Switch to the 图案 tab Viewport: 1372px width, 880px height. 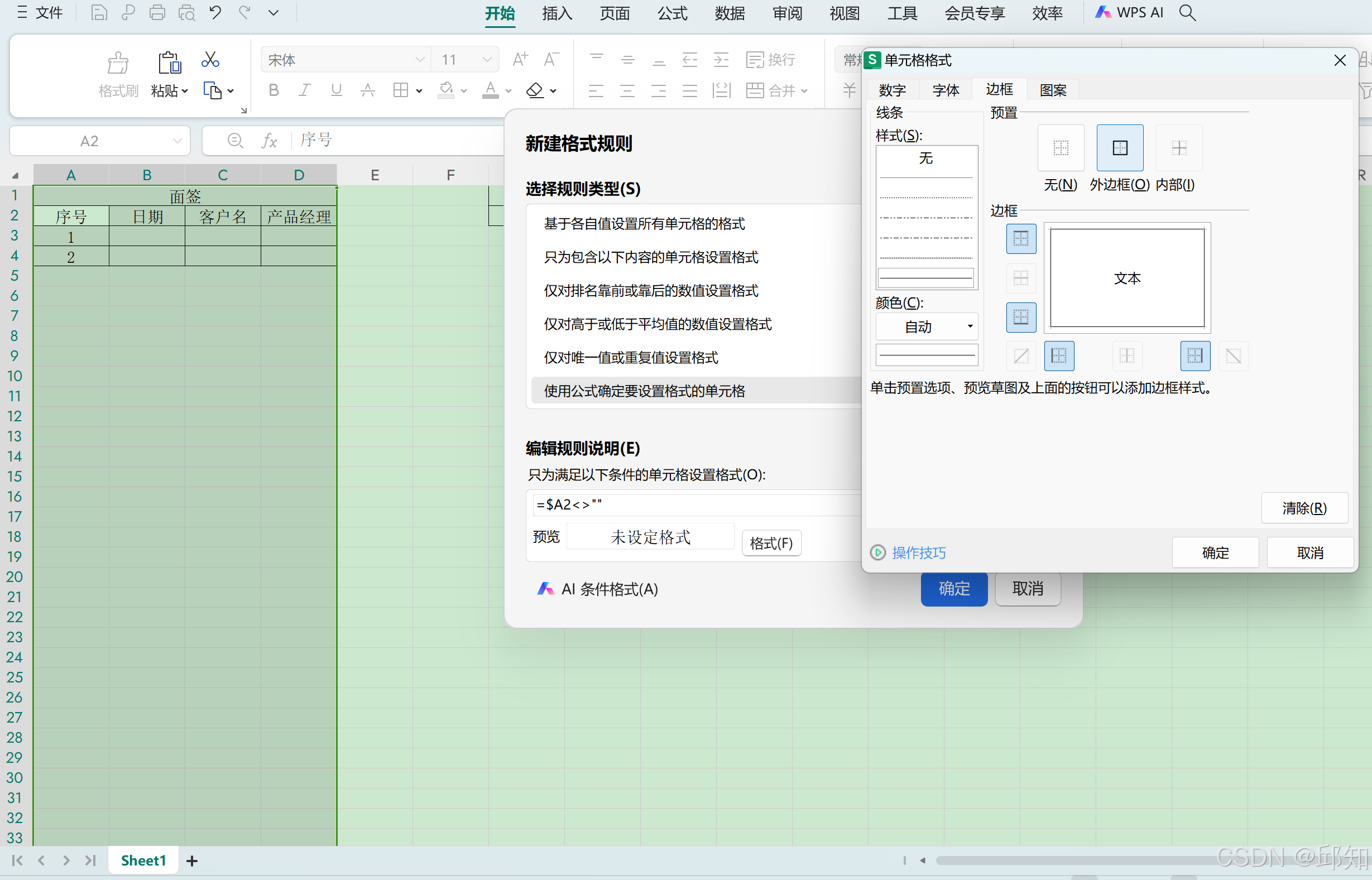(x=1053, y=90)
